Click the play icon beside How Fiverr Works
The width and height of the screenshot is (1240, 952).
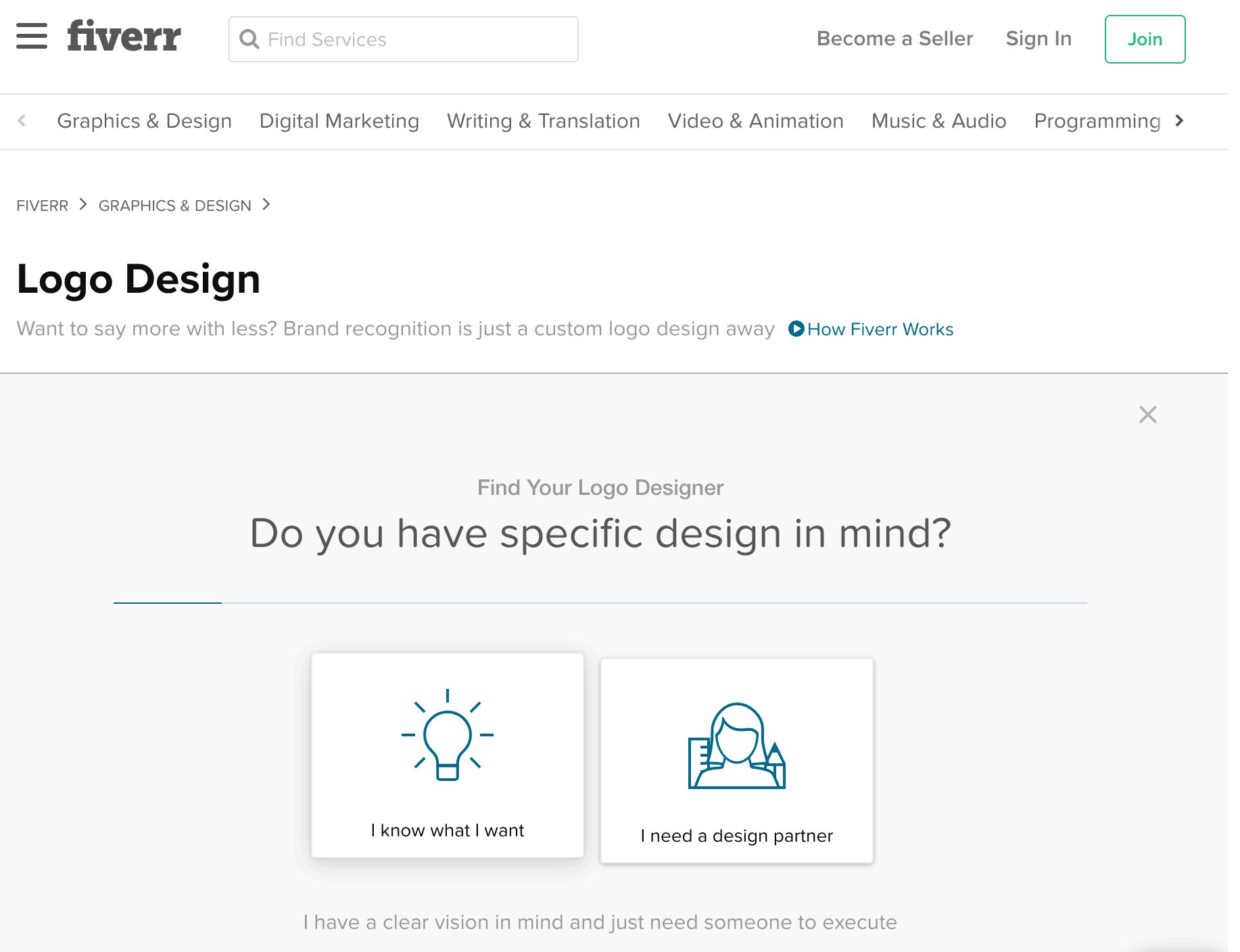pos(796,329)
